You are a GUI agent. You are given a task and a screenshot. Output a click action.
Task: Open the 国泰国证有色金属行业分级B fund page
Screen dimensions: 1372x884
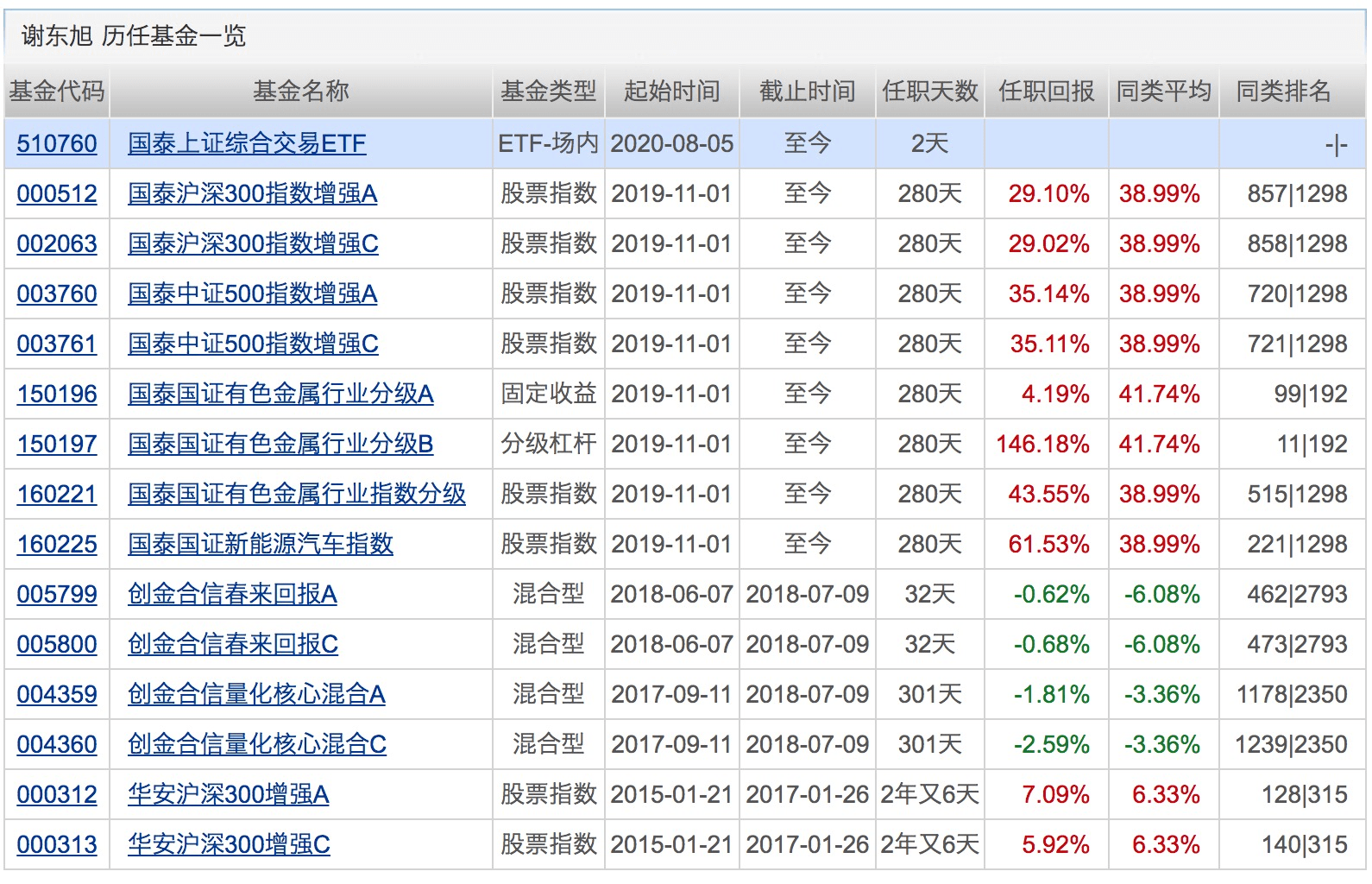point(280,444)
